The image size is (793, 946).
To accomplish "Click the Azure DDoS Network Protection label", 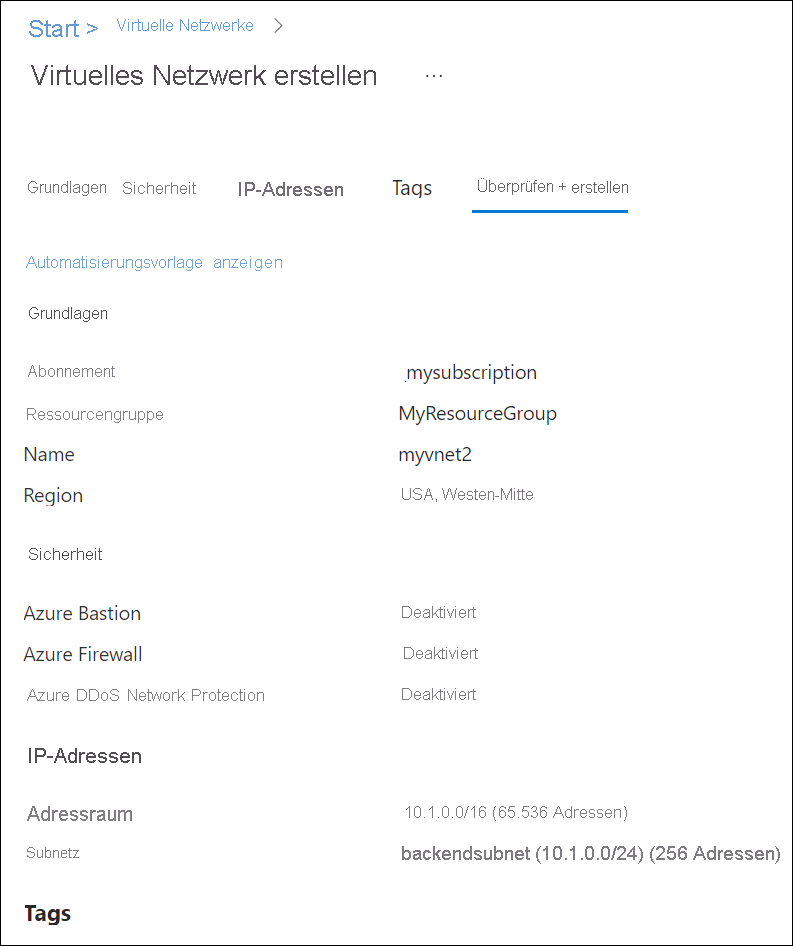I will (x=145, y=695).
